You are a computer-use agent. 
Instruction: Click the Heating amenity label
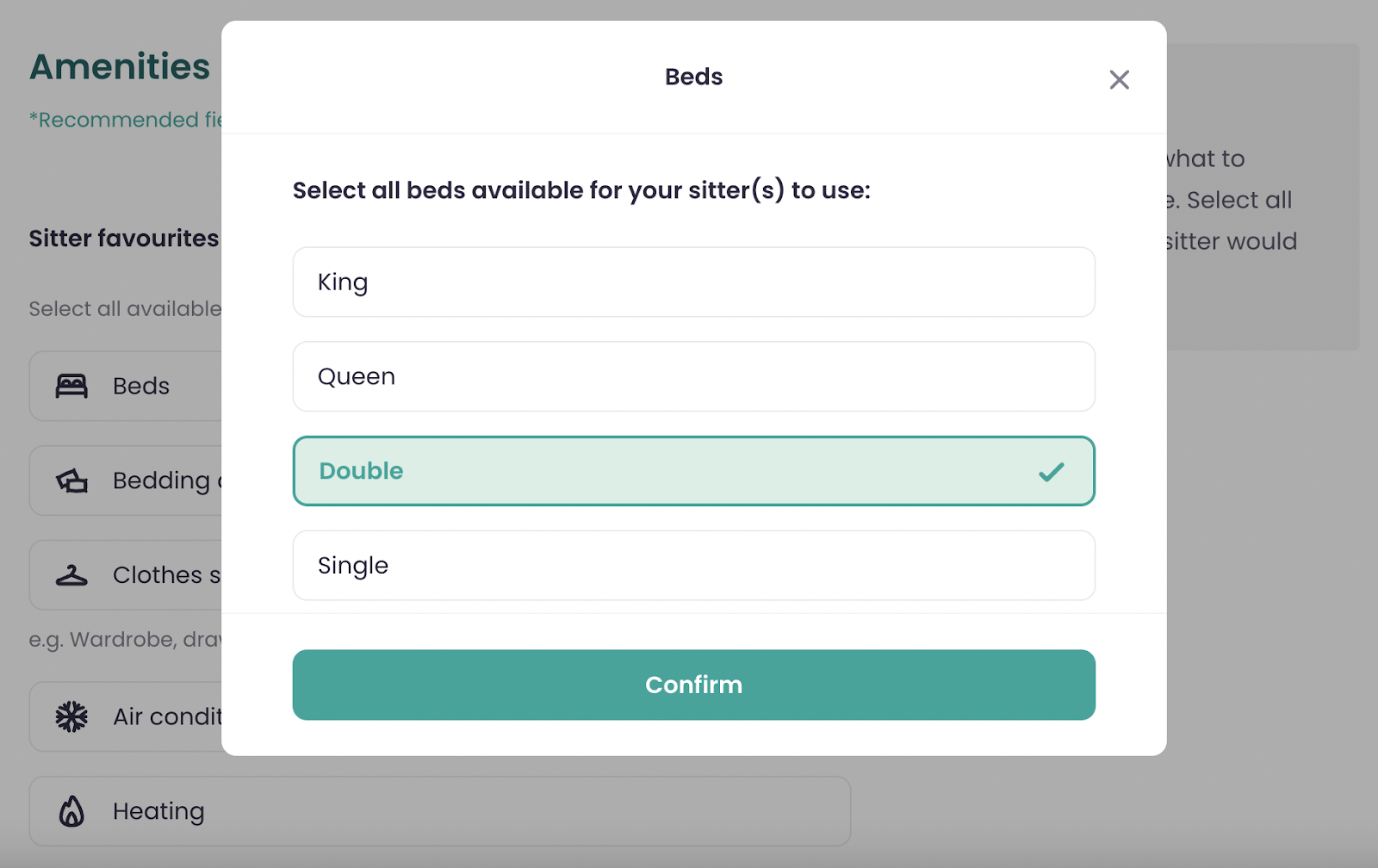tap(158, 811)
